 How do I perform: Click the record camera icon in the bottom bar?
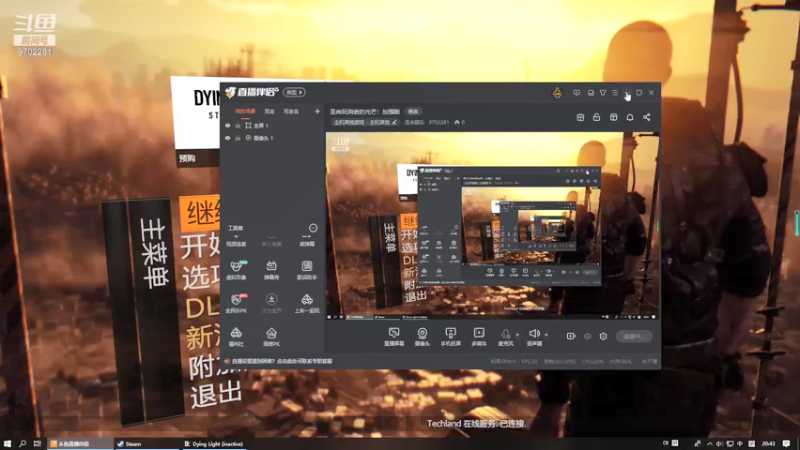click(571, 336)
